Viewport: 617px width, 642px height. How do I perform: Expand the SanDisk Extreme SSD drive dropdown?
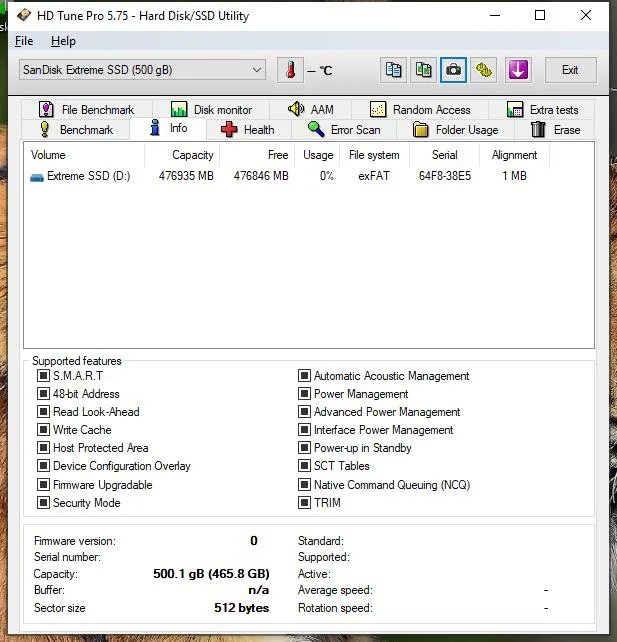pos(142,70)
